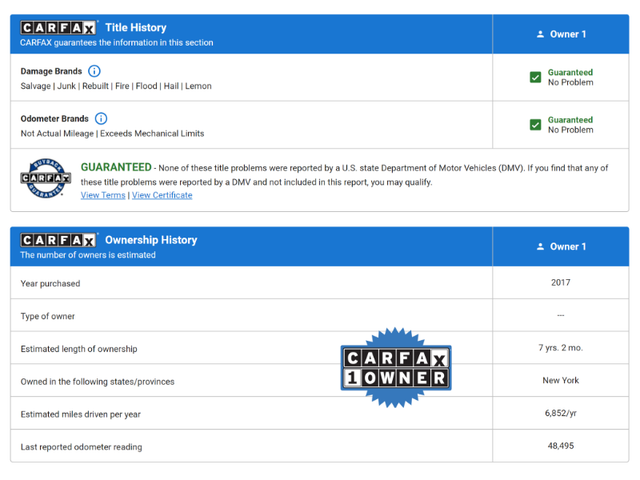Click the green checkmark for Odometer Brands
This screenshot has width=640, height=480.
[x=536, y=124]
